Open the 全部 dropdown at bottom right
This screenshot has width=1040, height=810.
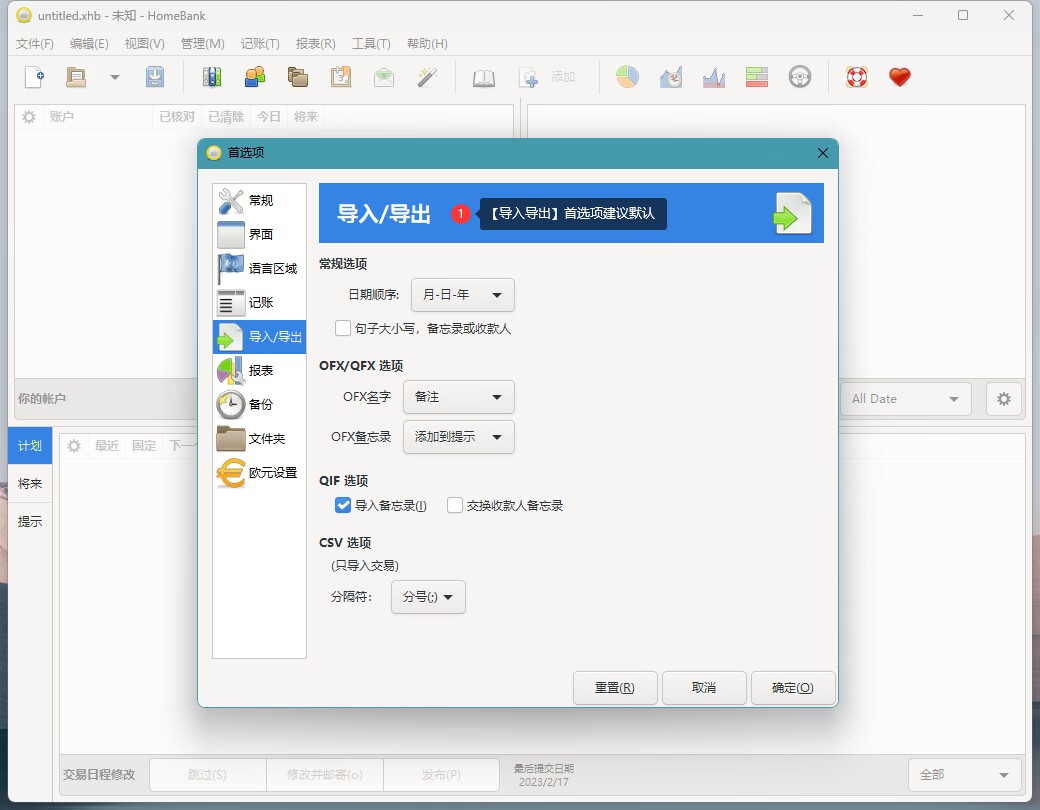coord(964,775)
